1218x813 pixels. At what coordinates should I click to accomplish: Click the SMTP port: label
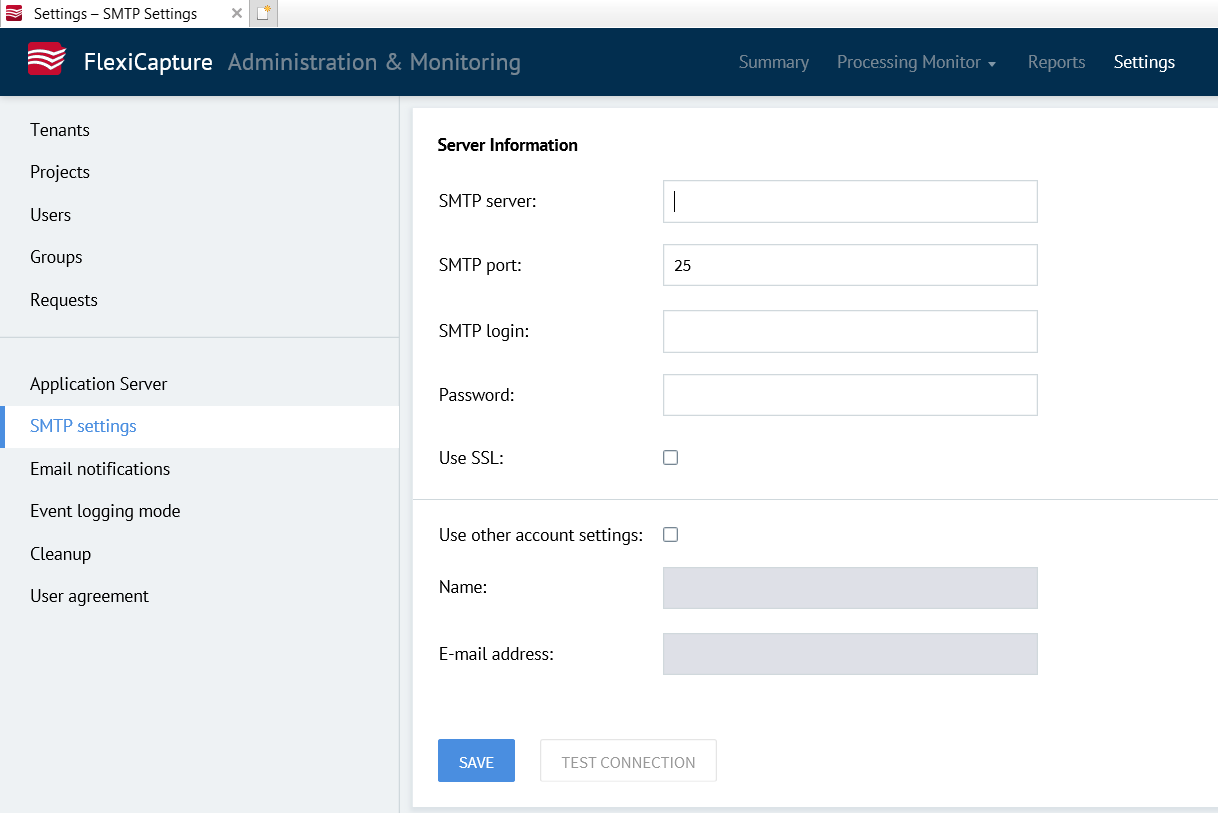(x=480, y=266)
